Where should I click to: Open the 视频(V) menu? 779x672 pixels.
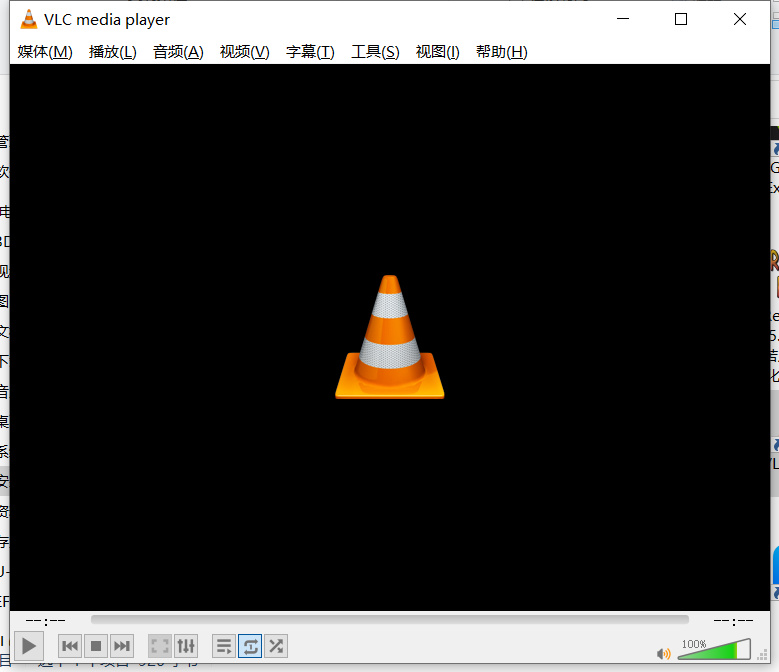pyautogui.click(x=244, y=52)
